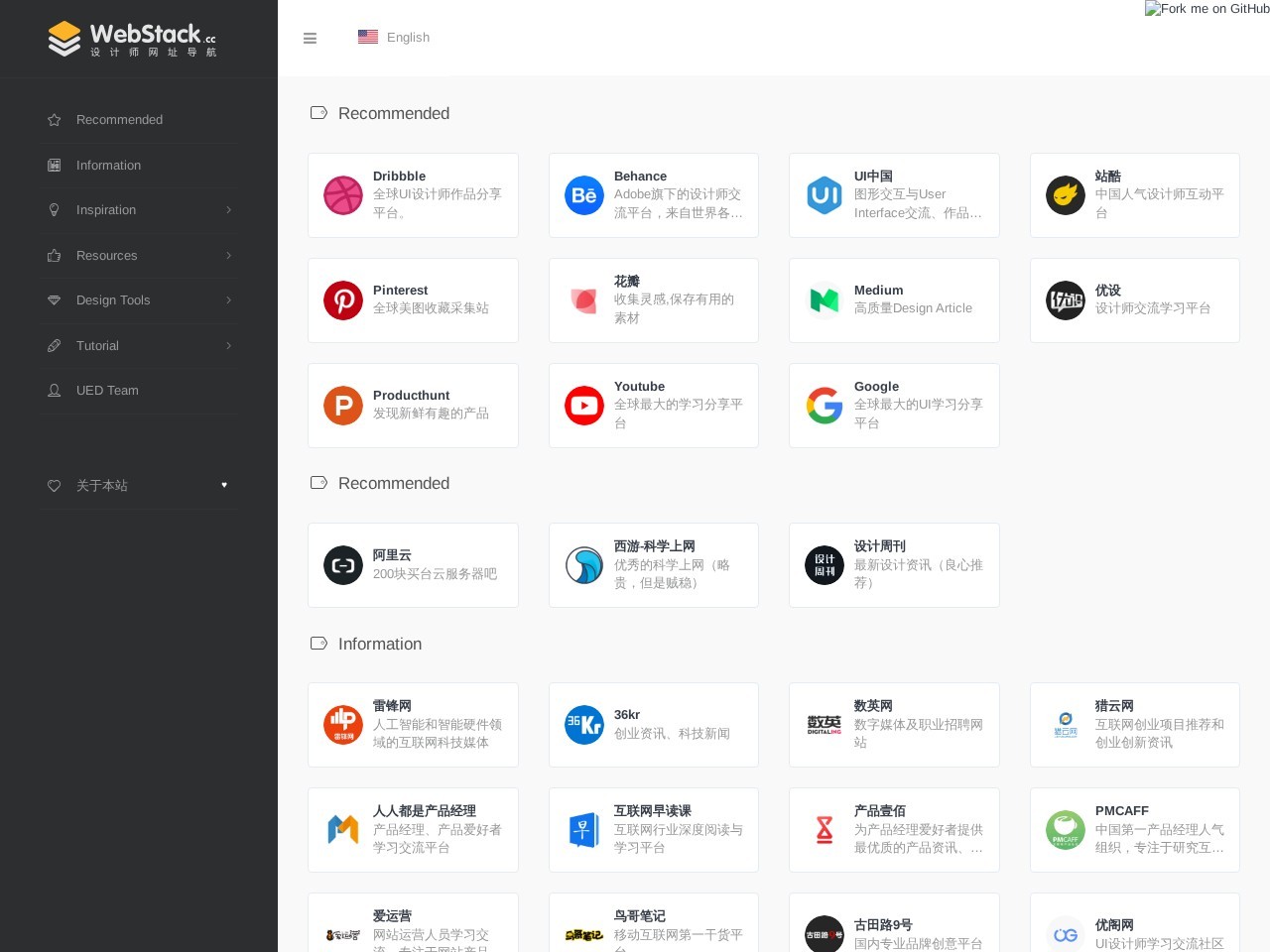Click the heart badge beside 关于本站
This screenshot has width=1270, height=952.
pyautogui.click(x=224, y=485)
